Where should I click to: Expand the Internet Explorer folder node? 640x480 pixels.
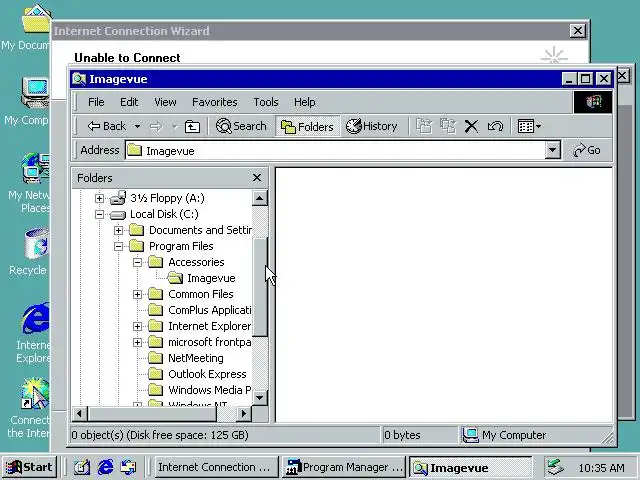pos(138,326)
